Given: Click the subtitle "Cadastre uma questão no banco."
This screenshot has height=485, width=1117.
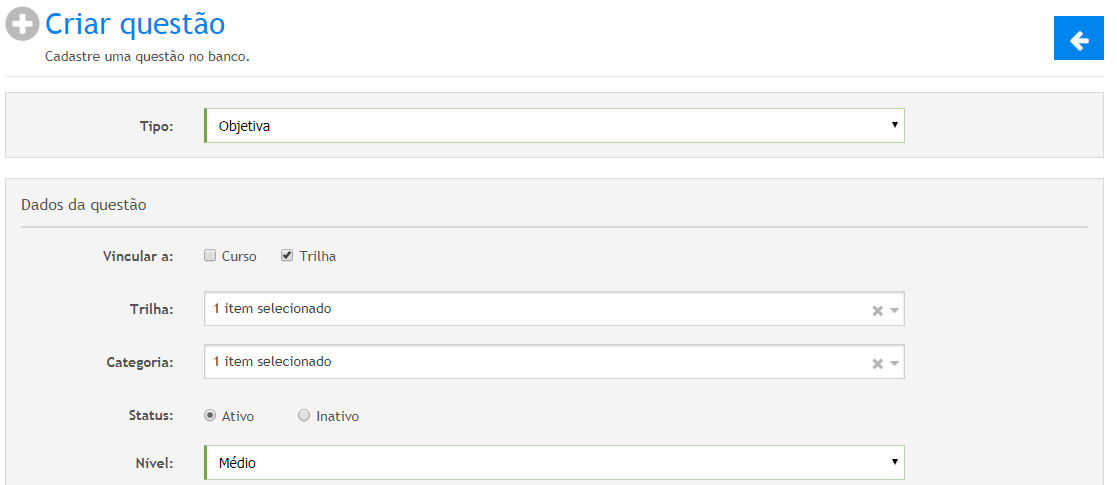Looking at the screenshot, I should click(x=147, y=57).
